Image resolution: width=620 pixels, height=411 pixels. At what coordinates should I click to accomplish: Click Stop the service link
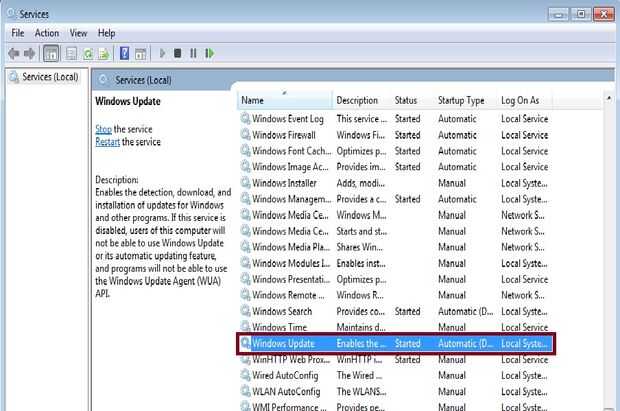coord(104,129)
